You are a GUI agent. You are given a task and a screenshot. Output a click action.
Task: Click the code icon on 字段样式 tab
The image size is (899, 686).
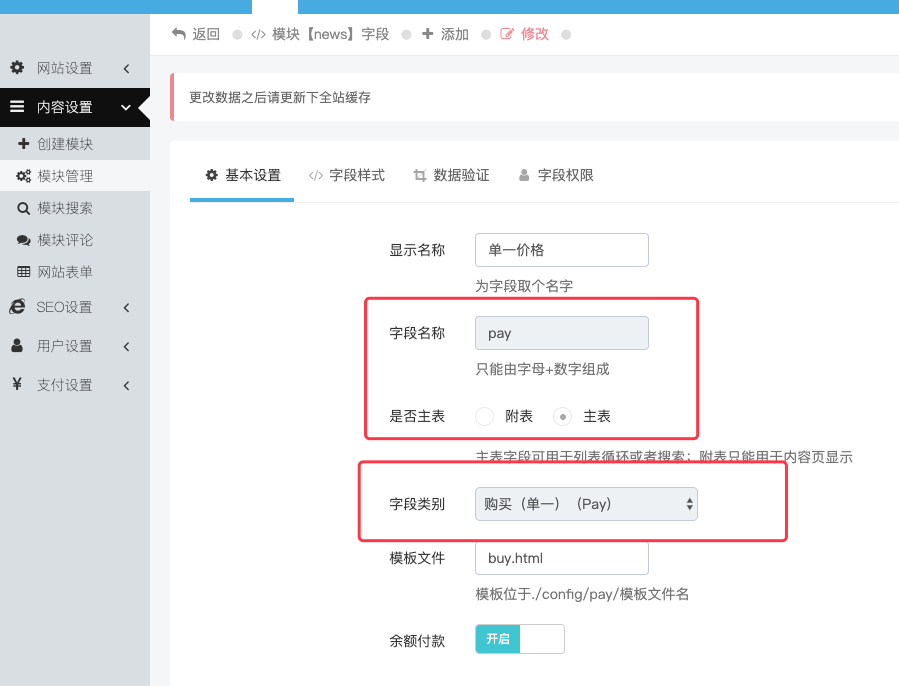[316, 175]
